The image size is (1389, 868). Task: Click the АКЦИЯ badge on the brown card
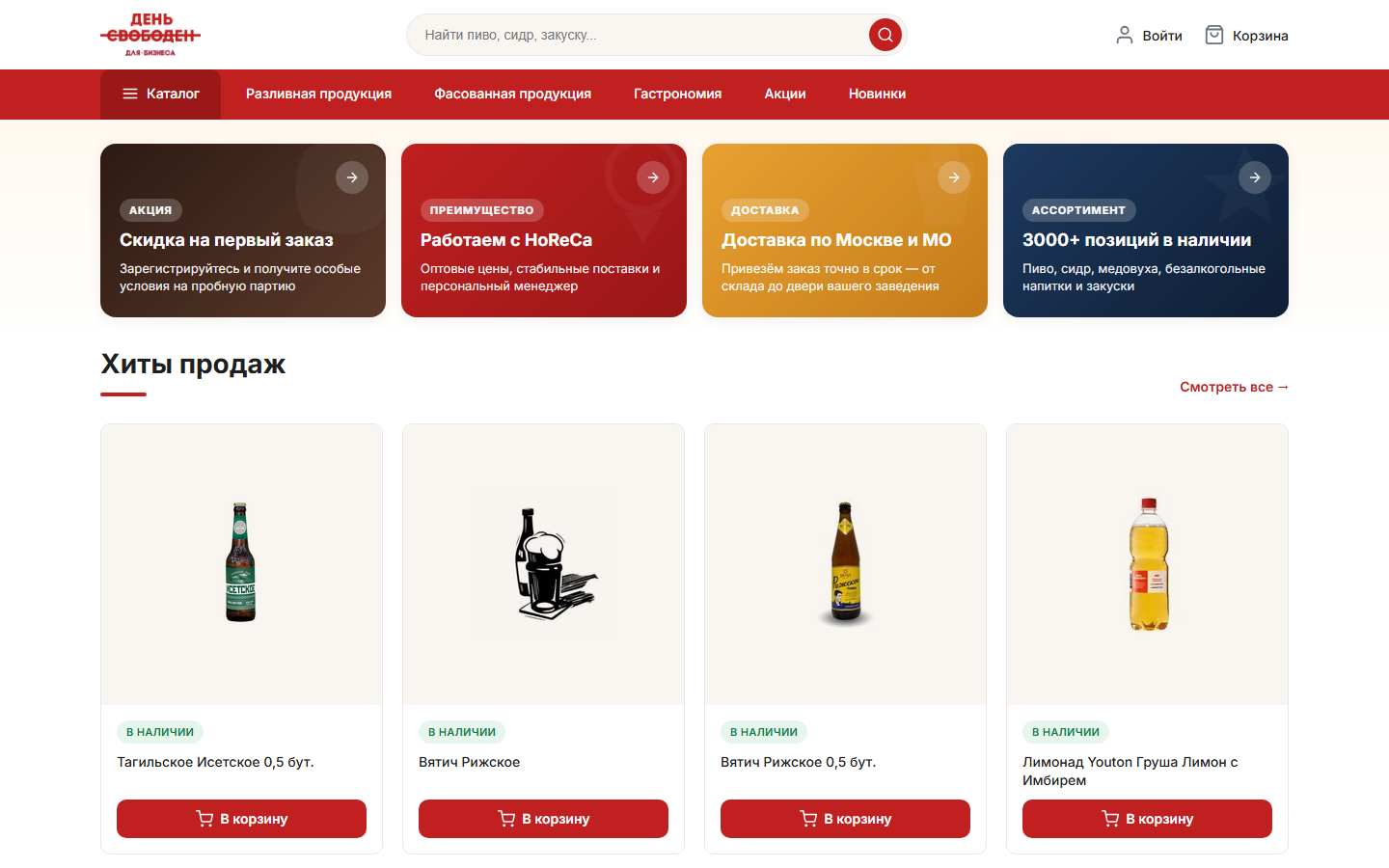pyautogui.click(x=150, y=210)
